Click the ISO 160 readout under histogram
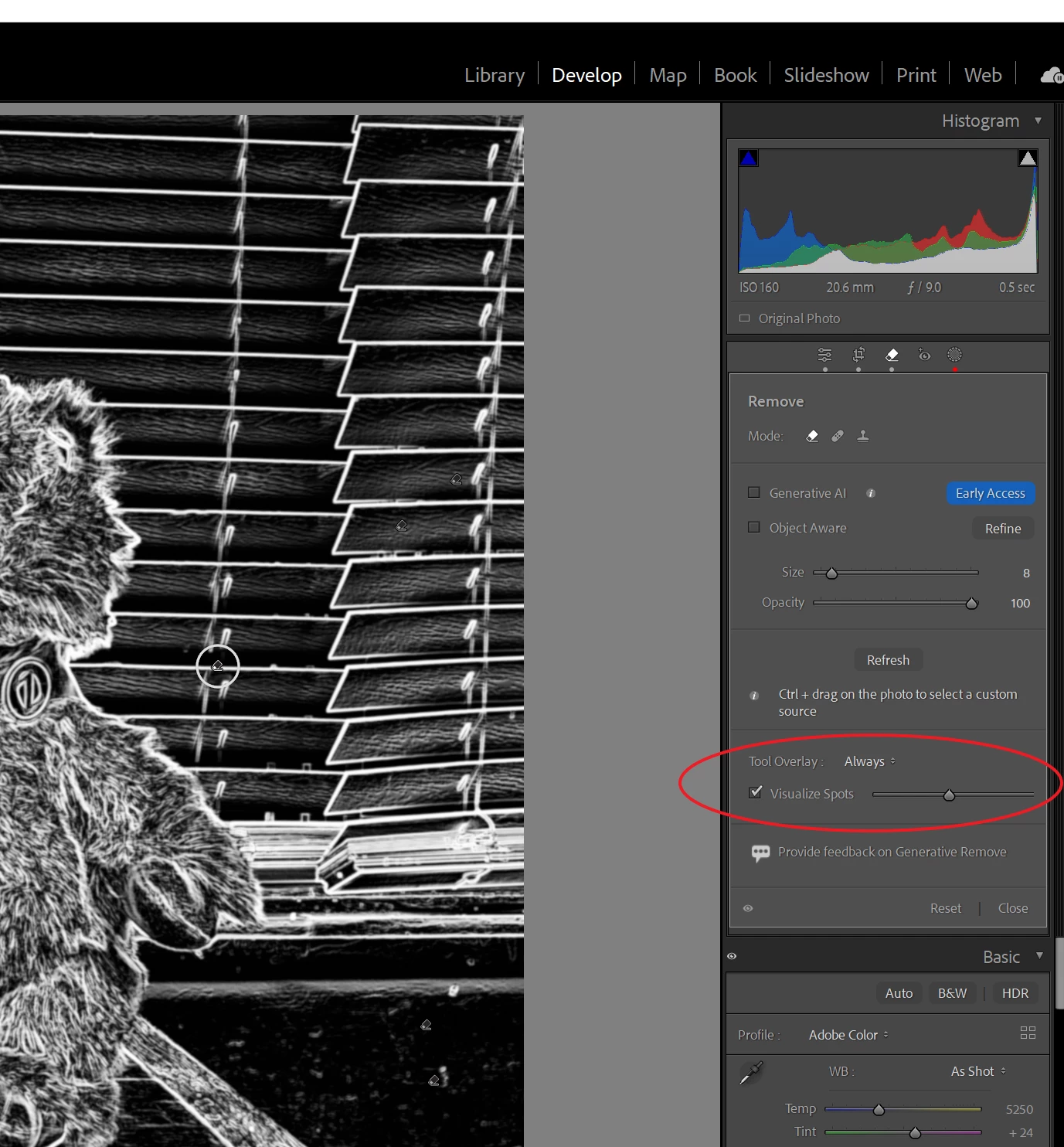Image resolution: width=1064 pixels, height=1147 pixels. click(759, 288)
